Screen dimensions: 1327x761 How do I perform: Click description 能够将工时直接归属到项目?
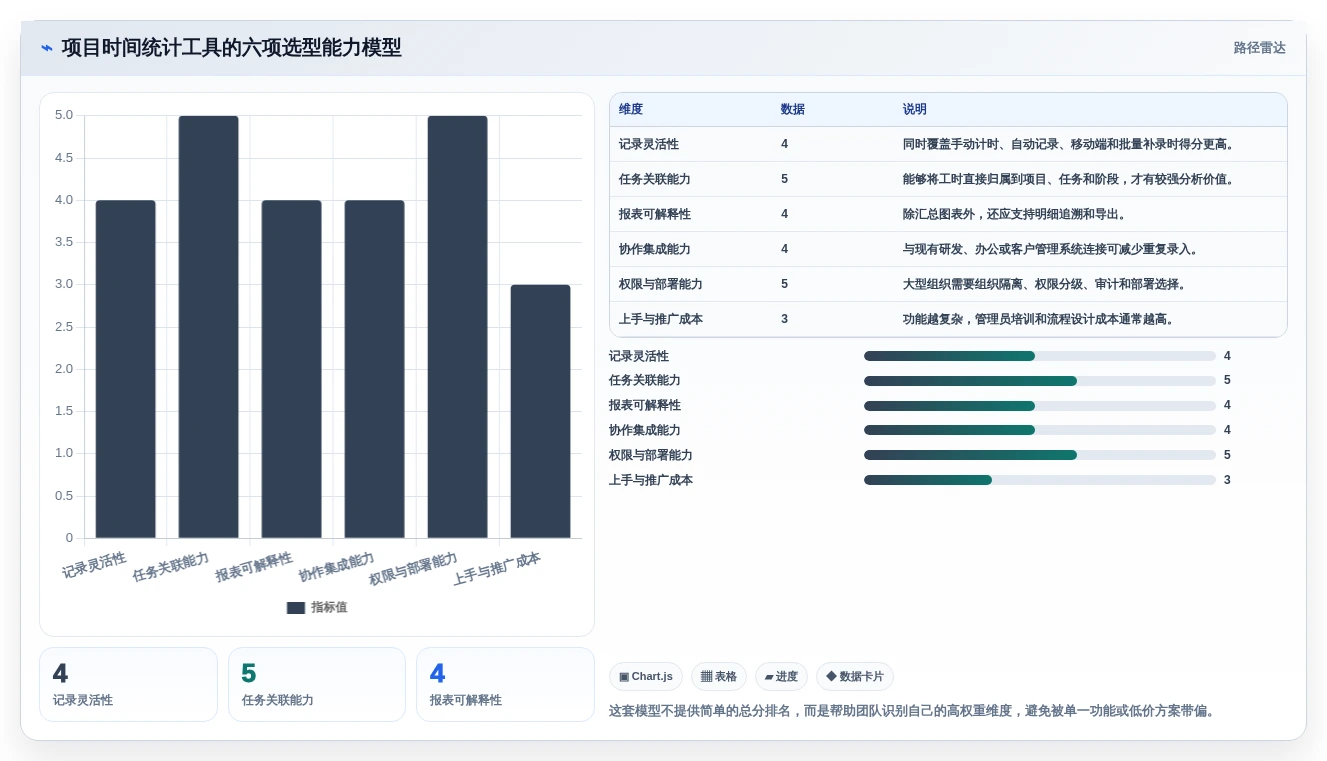[1070, 180]
